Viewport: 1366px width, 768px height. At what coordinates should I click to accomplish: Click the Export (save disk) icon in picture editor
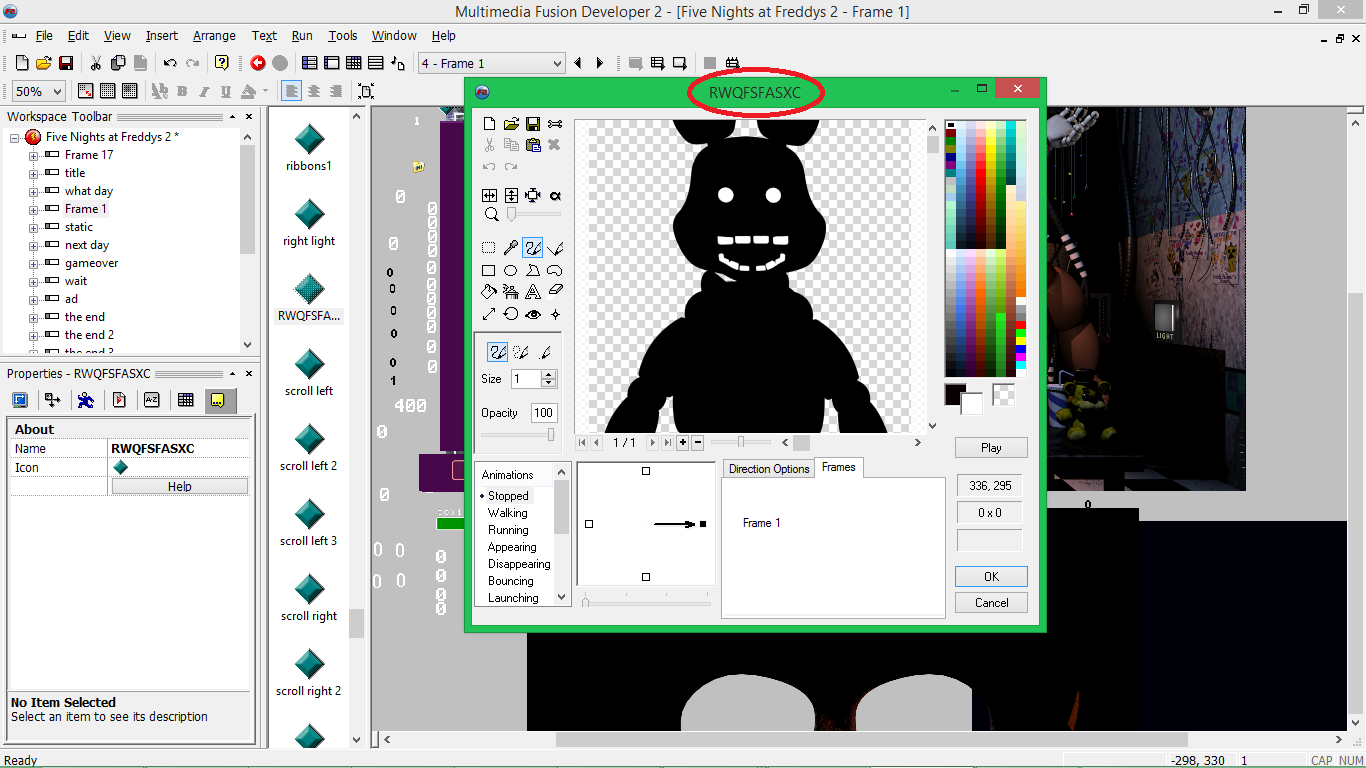533,124
